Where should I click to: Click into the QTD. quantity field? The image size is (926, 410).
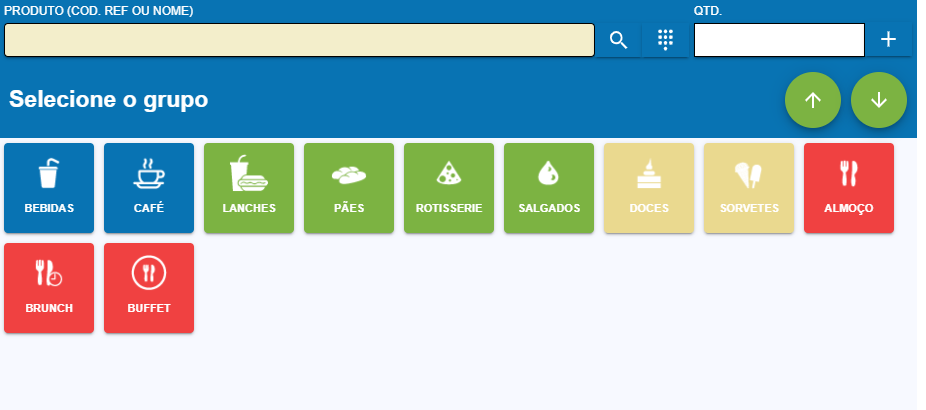tap(778, 40)
